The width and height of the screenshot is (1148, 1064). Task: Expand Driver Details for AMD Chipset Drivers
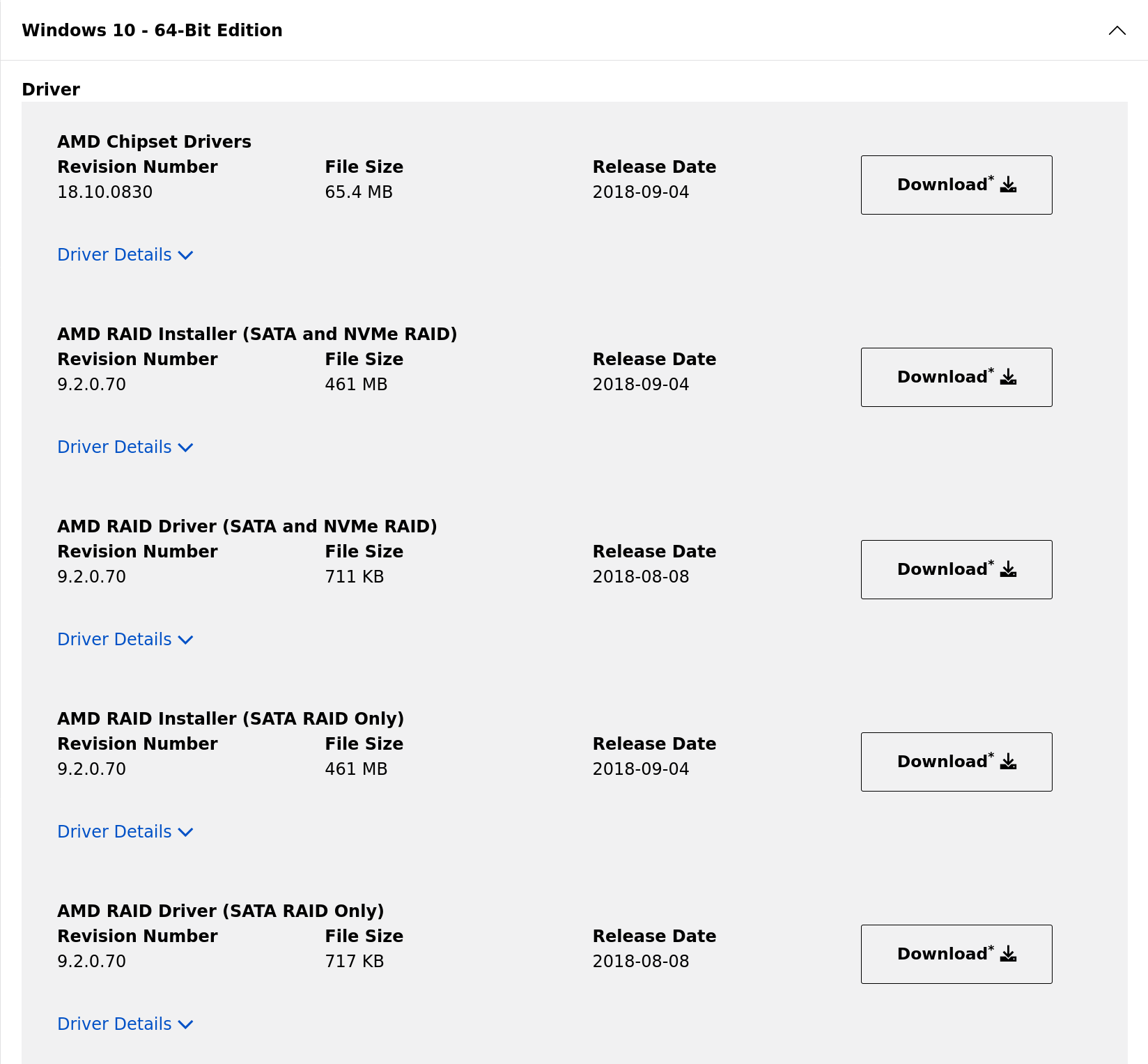[114, 255]
